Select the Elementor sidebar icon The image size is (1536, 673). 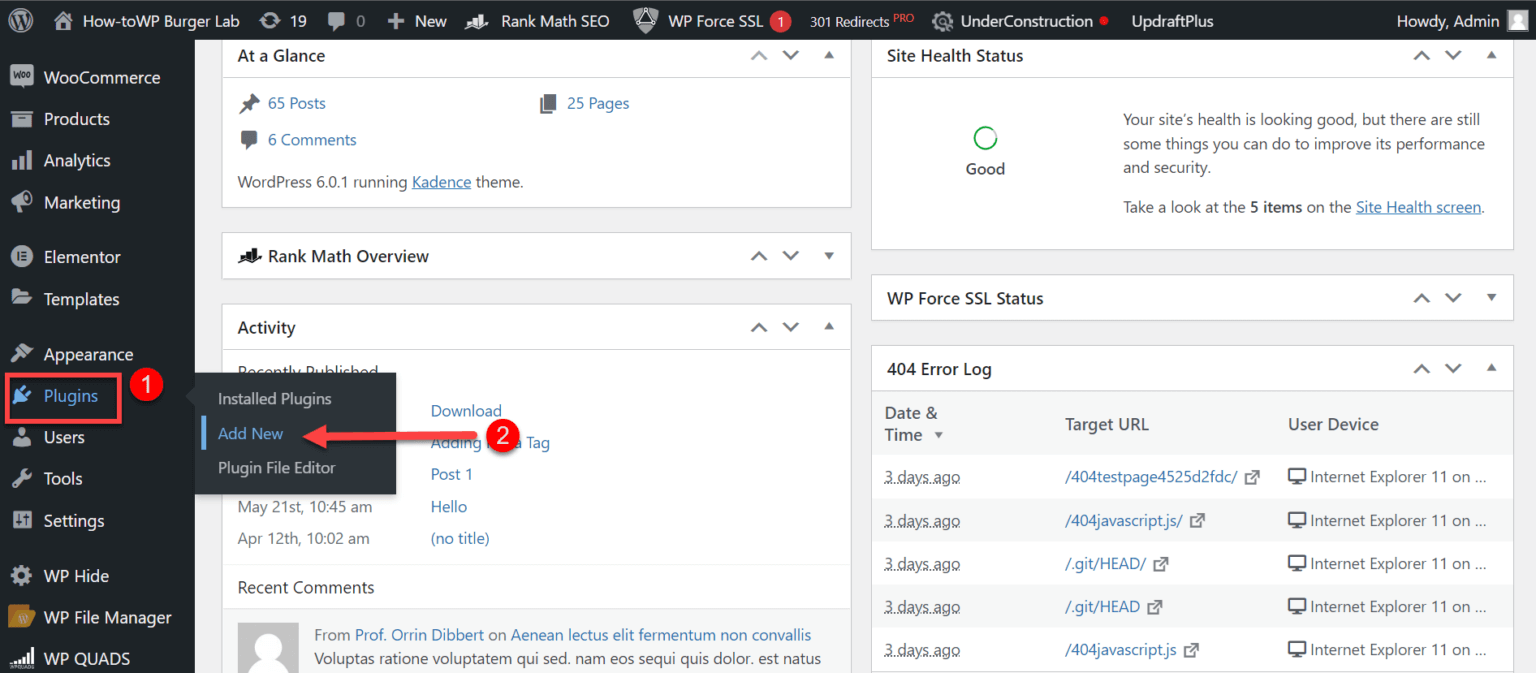[x=22, y=257]
